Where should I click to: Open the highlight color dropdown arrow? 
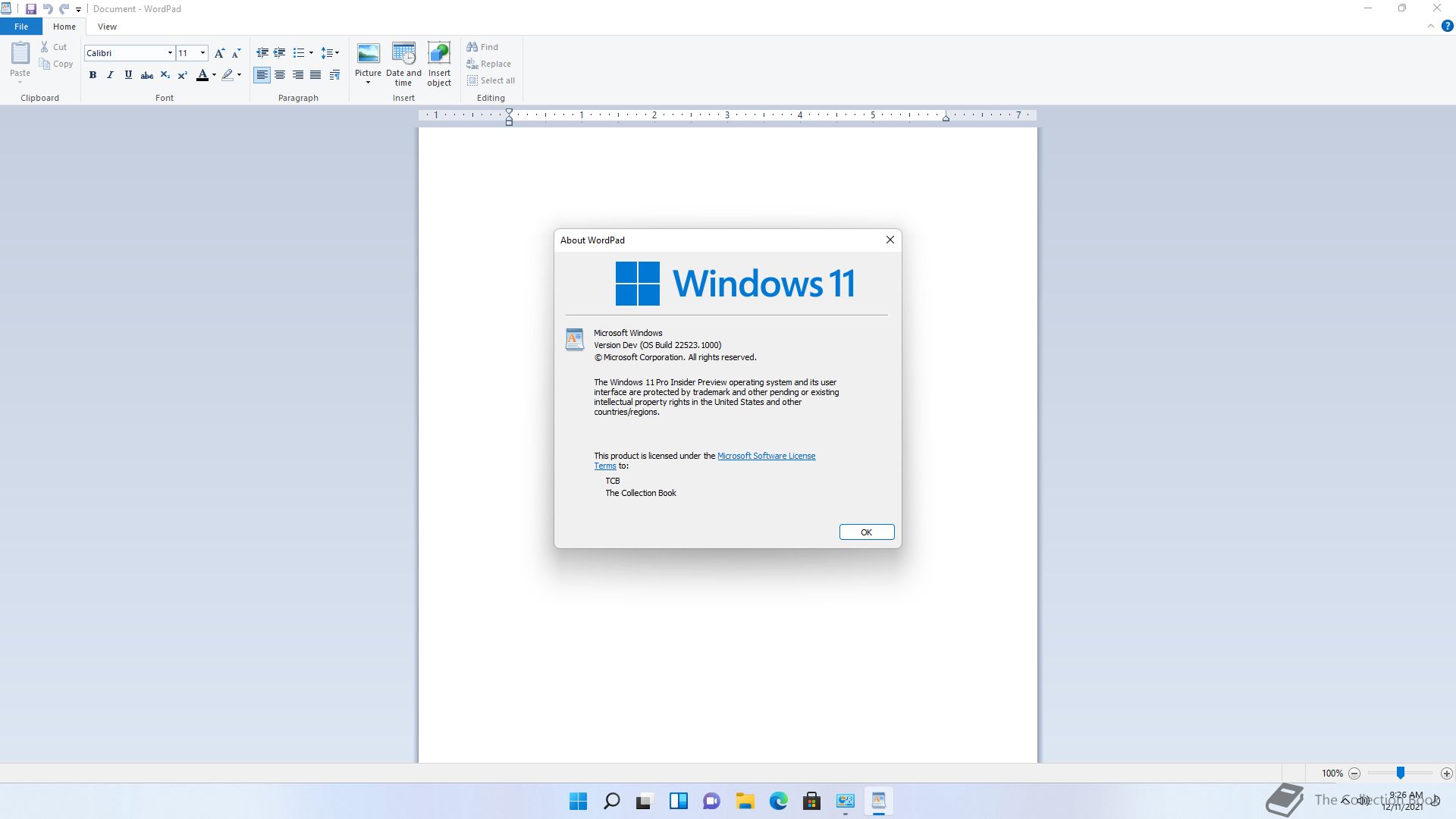click(239, 75)
